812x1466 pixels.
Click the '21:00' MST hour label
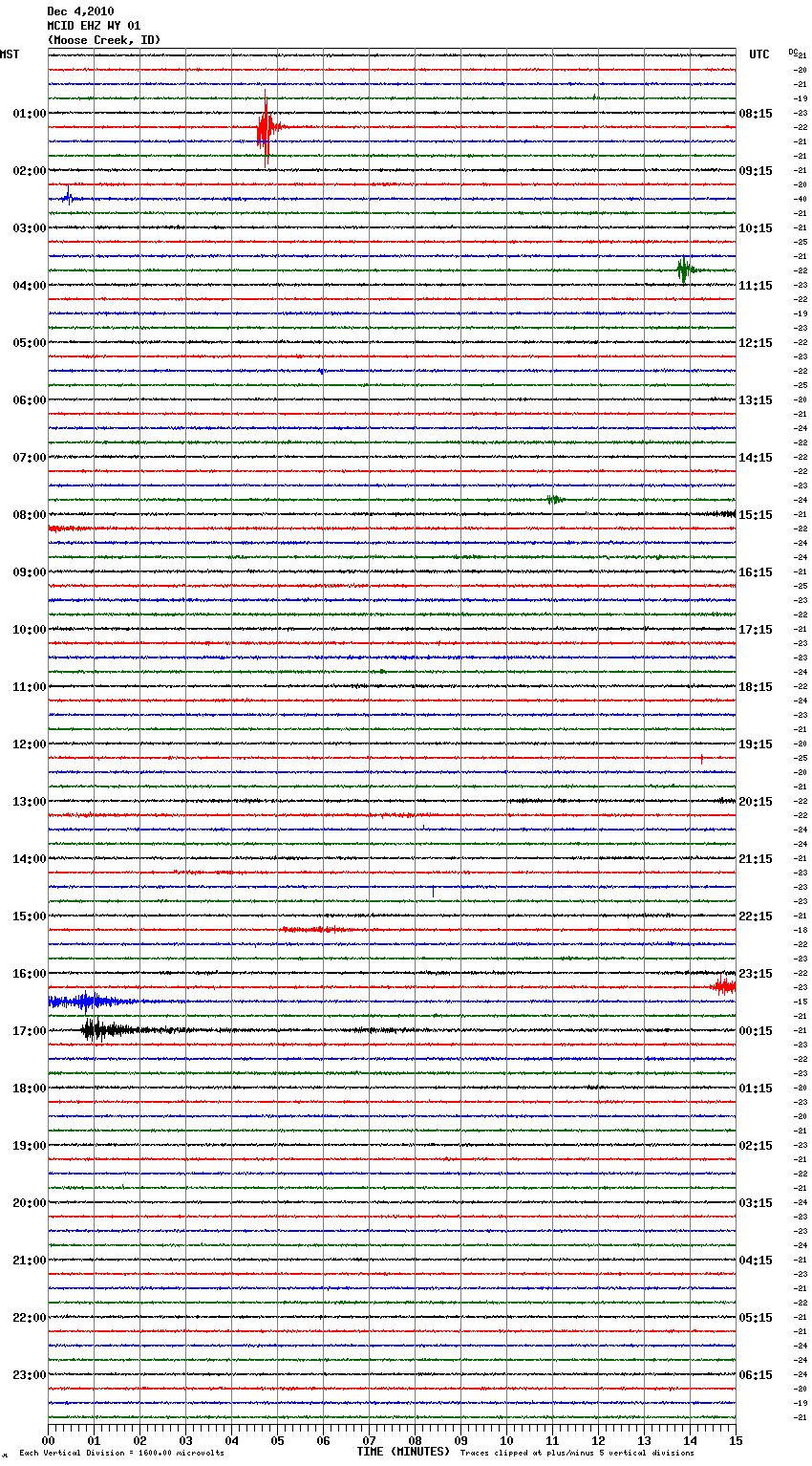29,1261
